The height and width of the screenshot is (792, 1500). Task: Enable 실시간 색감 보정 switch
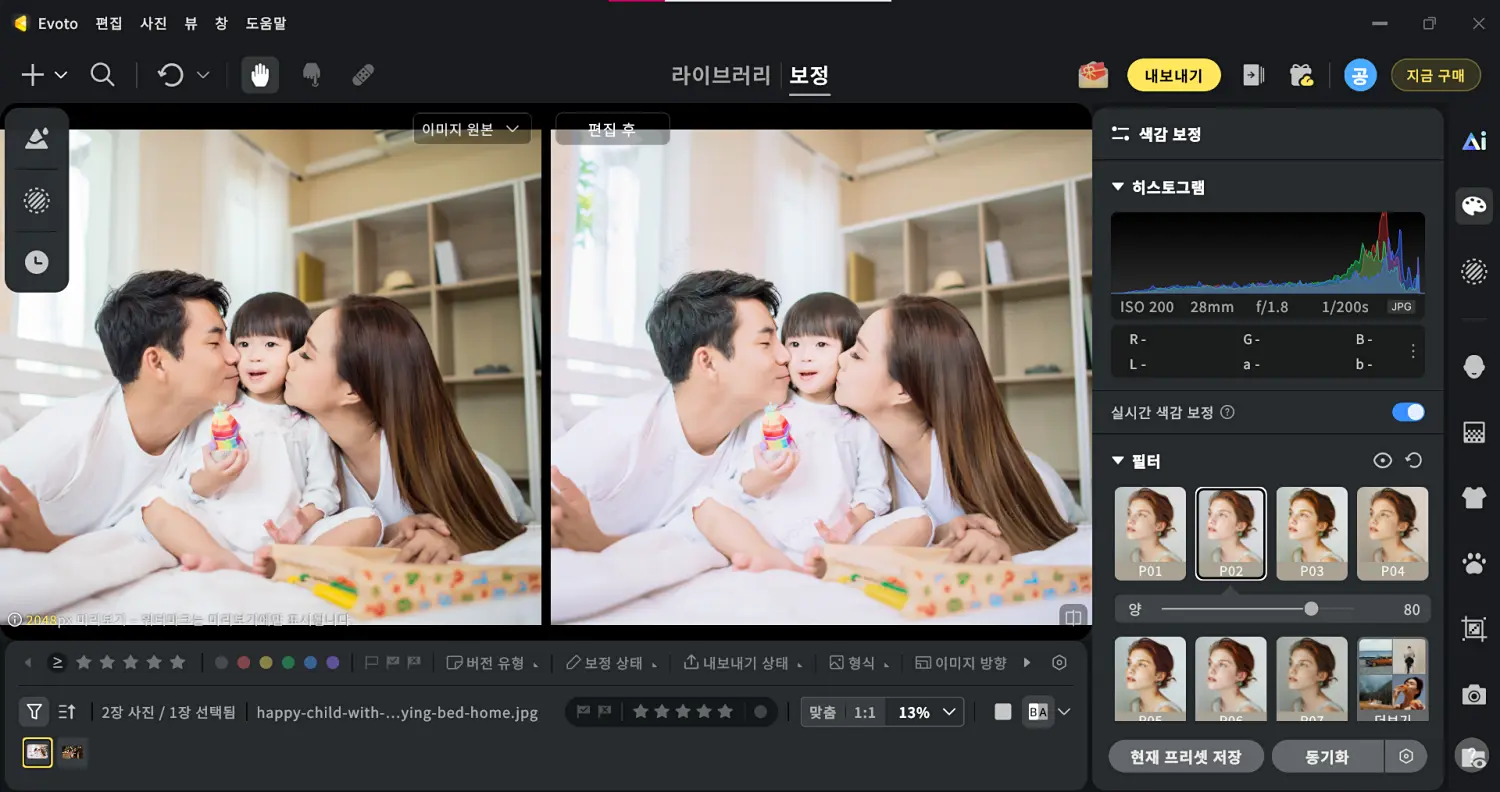[1408, 412]
